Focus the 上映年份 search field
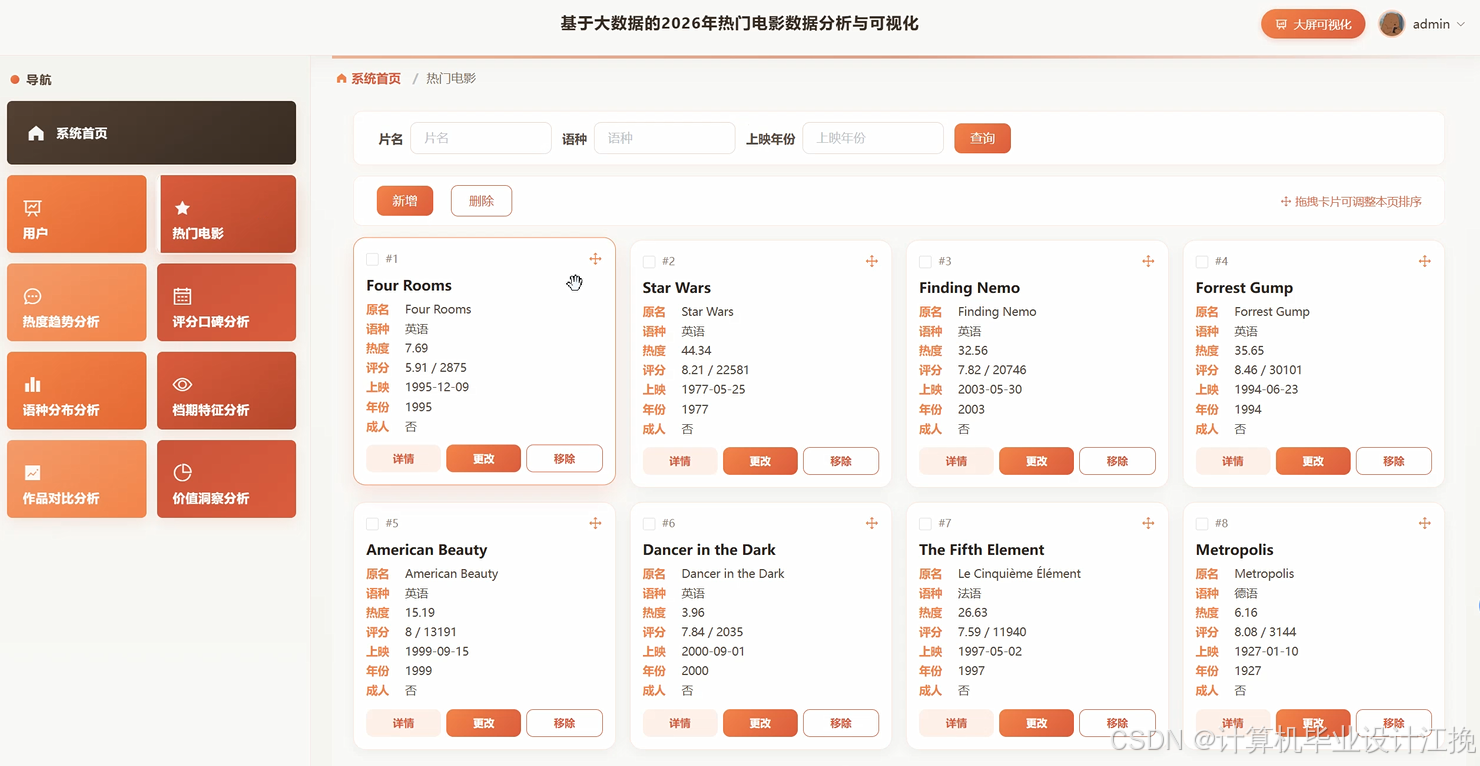1480x766 pixels. pos(873,138)
